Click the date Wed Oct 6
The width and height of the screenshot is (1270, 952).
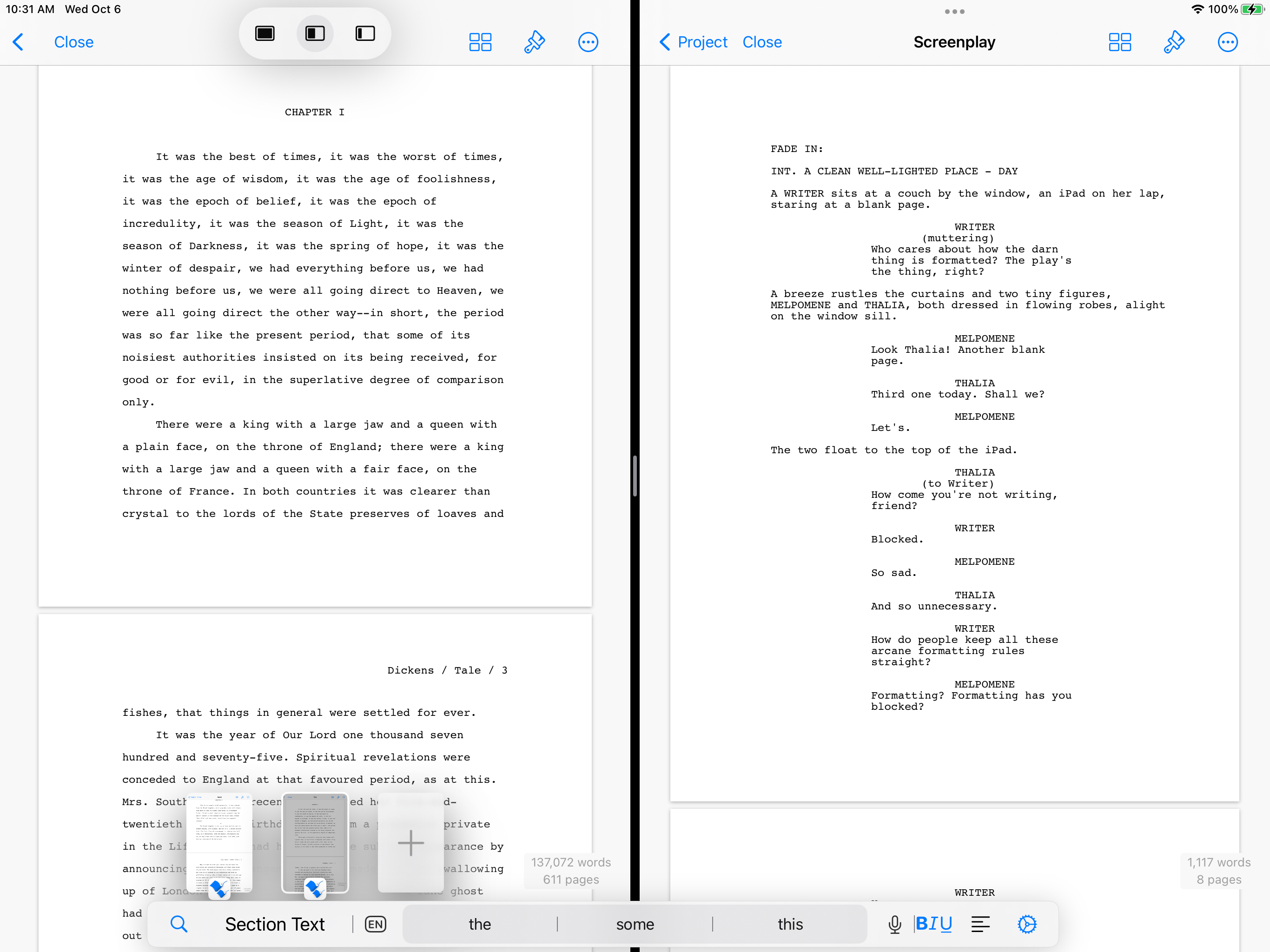click(93, 9)
